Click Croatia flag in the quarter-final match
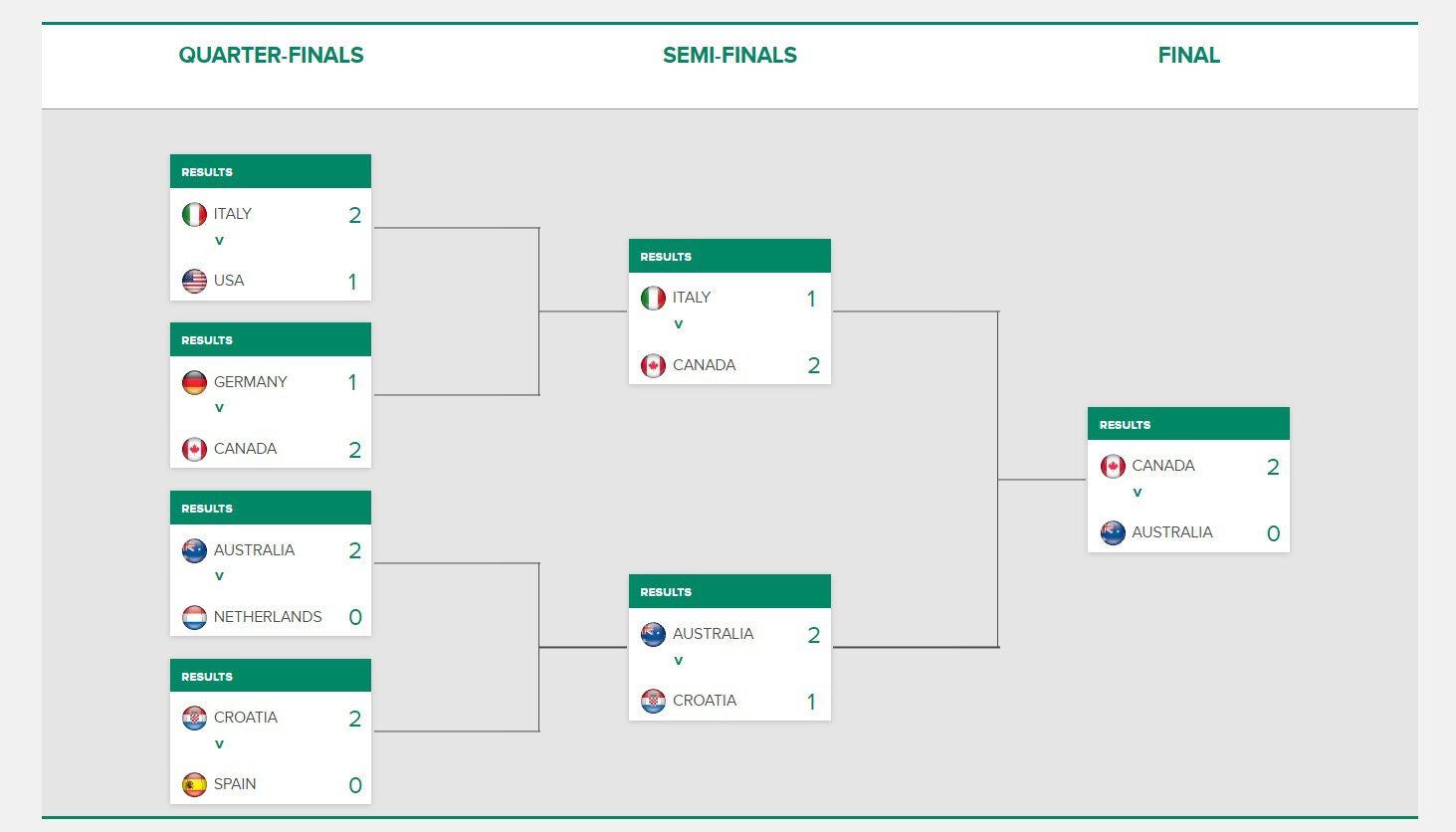The height and width of the screenshot is (832, 1456). click(x=194, y=718)
